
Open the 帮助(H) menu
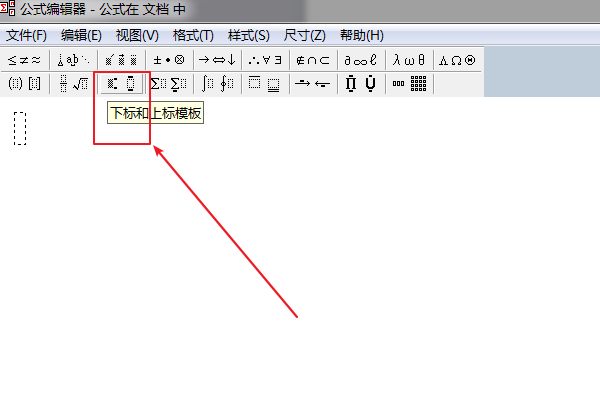point(362,36)
